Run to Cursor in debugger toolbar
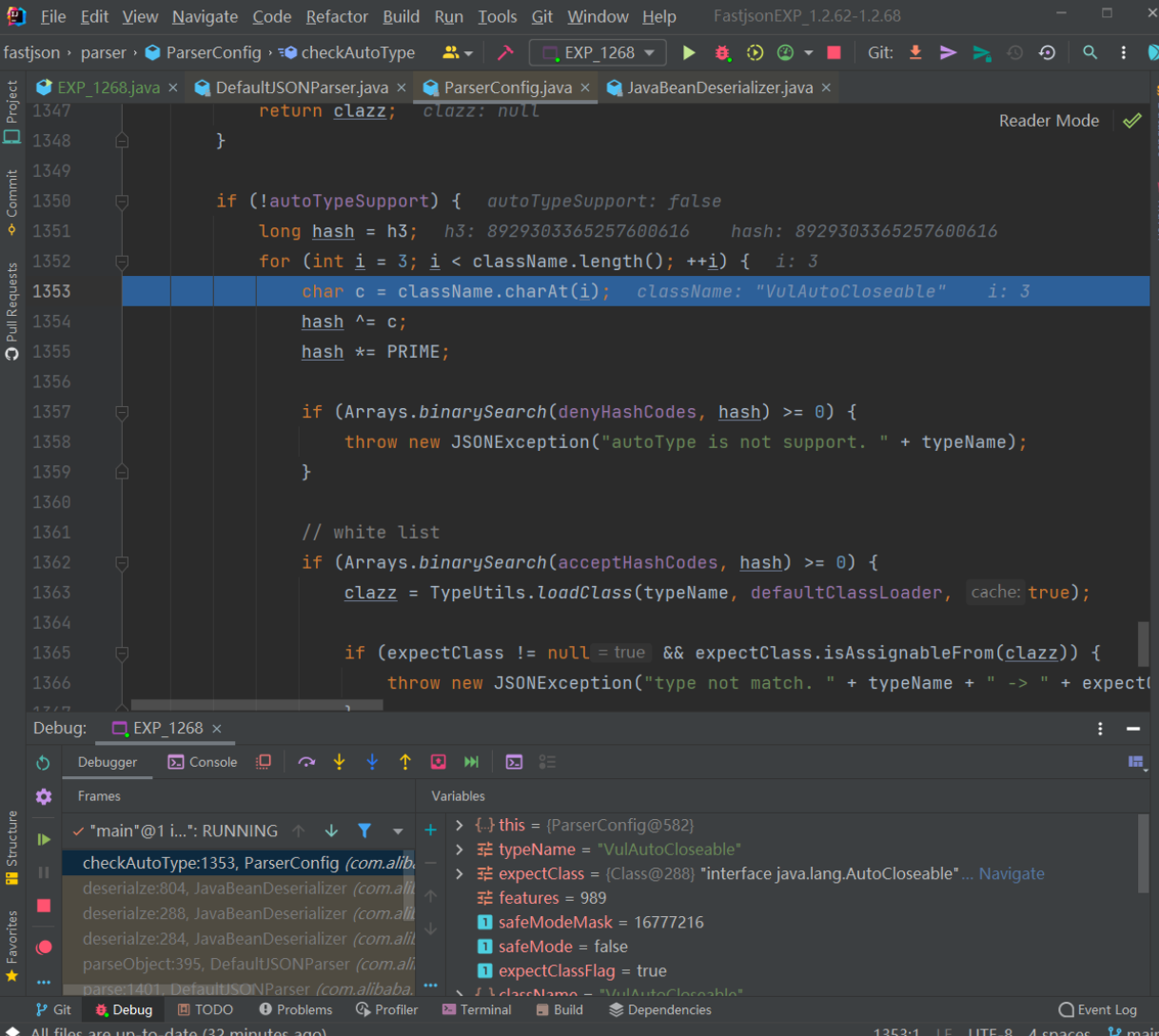1159x1036 pixels. click(471, 762)
